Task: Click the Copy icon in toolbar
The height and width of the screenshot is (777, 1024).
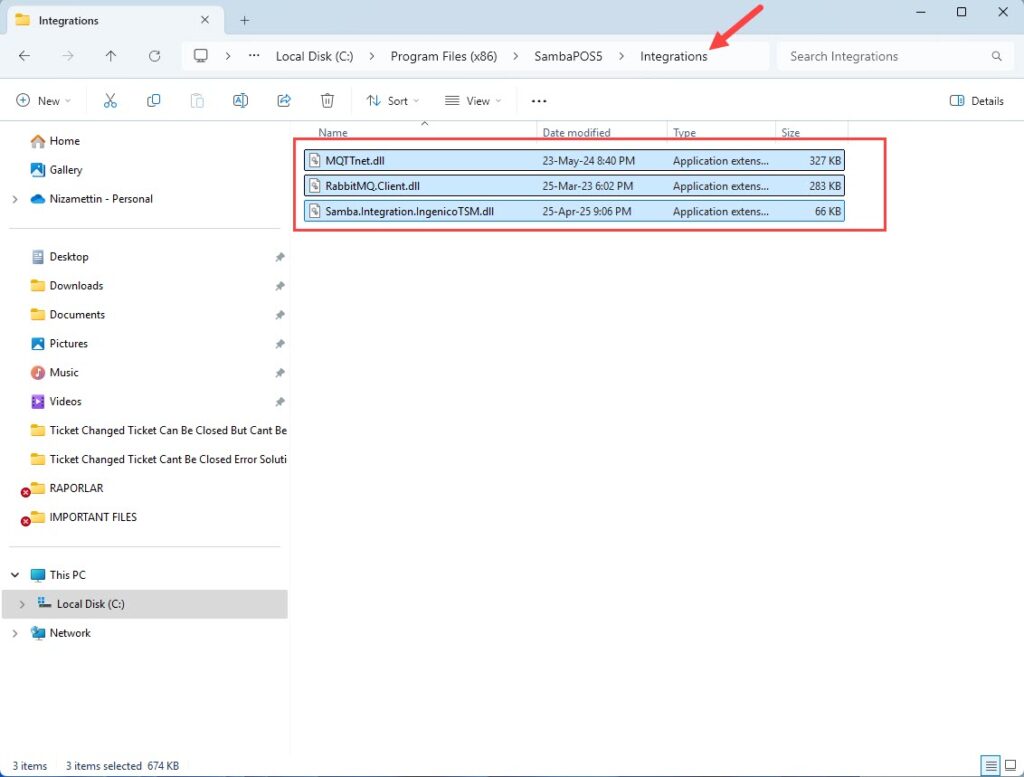Action: tap(153, 101)
